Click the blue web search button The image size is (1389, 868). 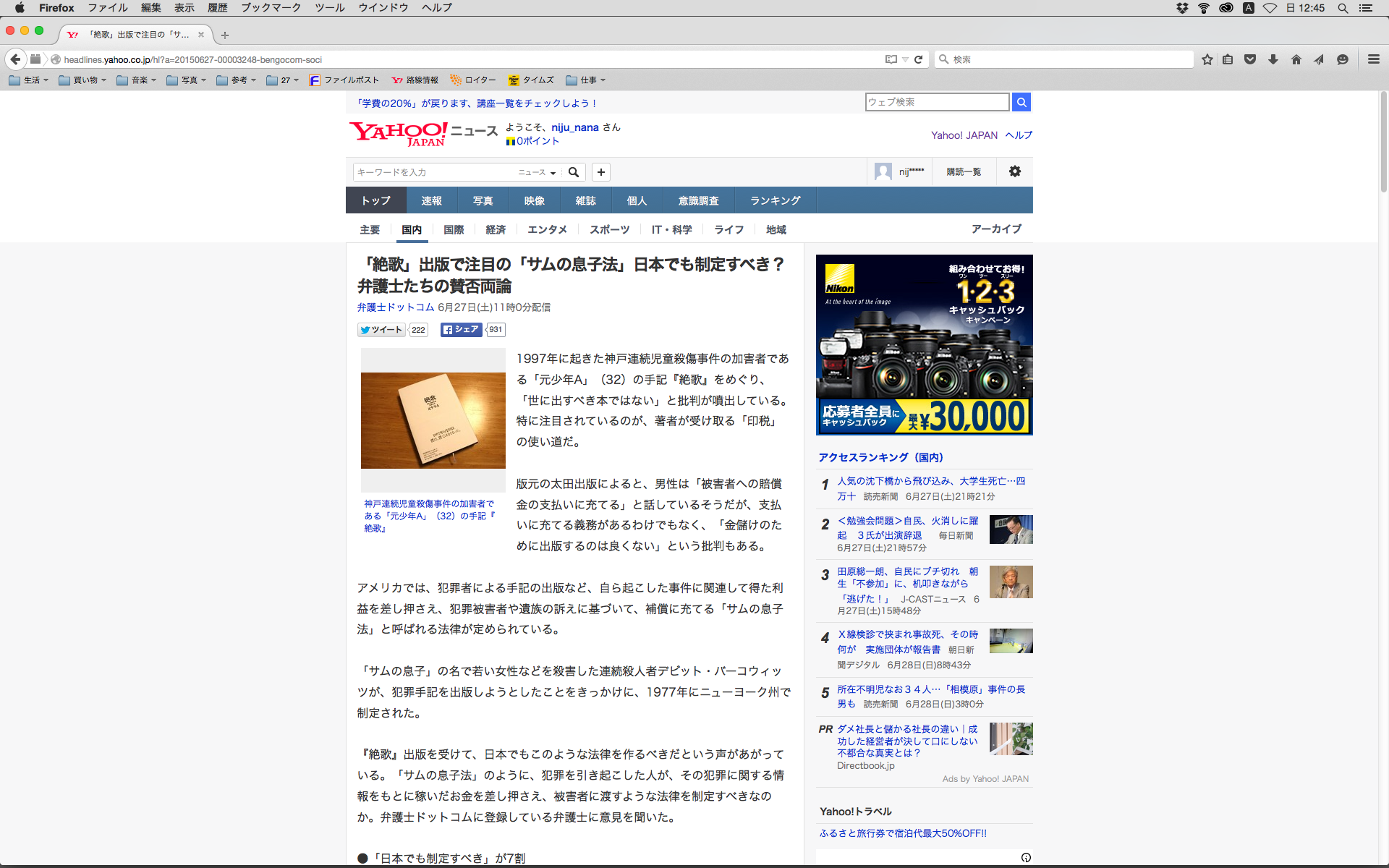click(1021, 102)
